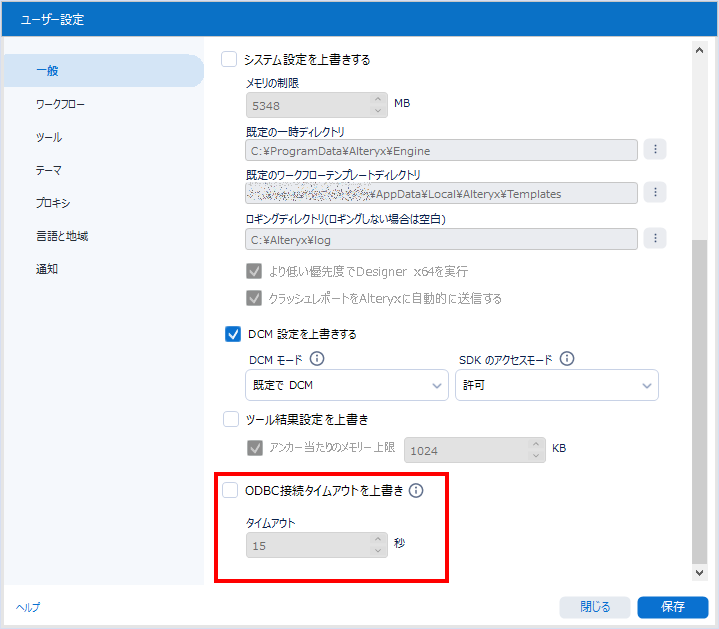Show info for SDK のアクセスモード
Image resolution: width=719 pixels, height=629 pixels.
(x=567, y=359)
